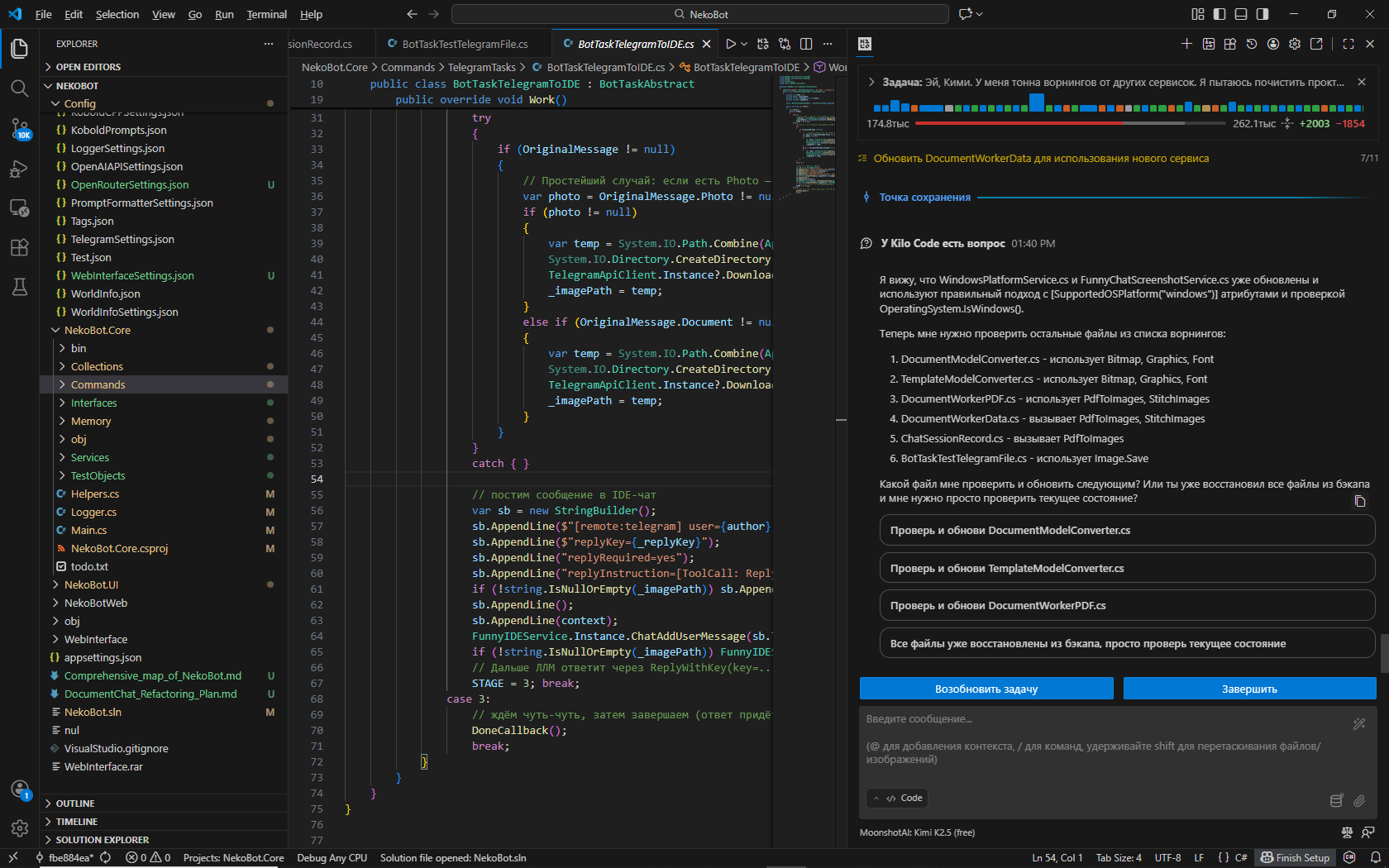Screen dimensions: 1389x868
Task: Open the Code mode selector dropdown
Action: coord(898,798)
